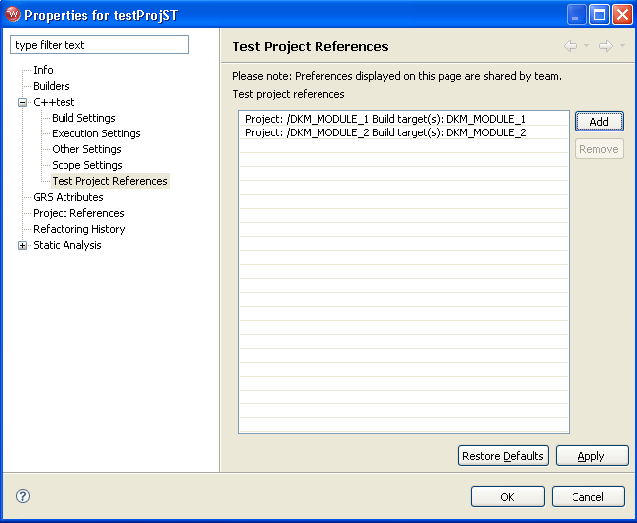This screenshot has height=523, width=637.
Task: Click the Parasoft icon in title bar
Action: pyautogui.click(x=13, y=14)
